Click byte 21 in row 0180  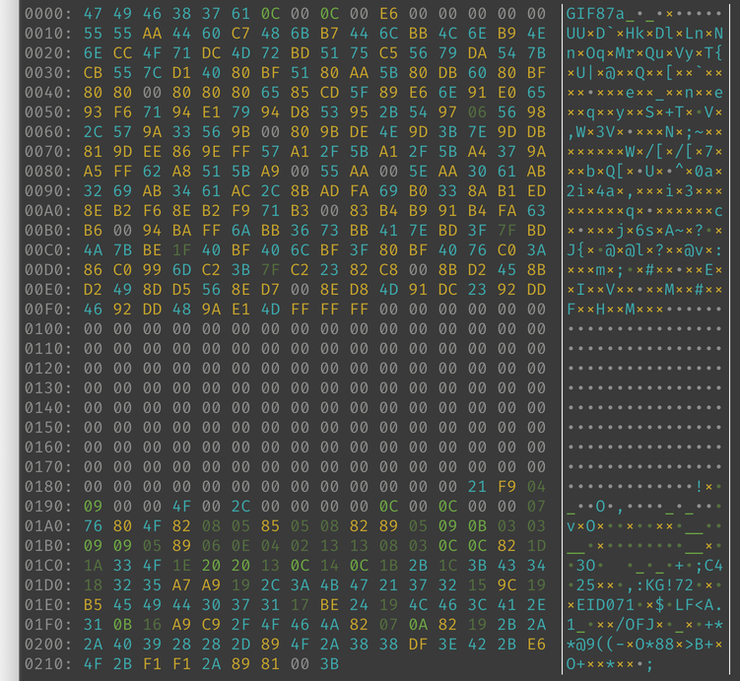[x=477, y=487]
